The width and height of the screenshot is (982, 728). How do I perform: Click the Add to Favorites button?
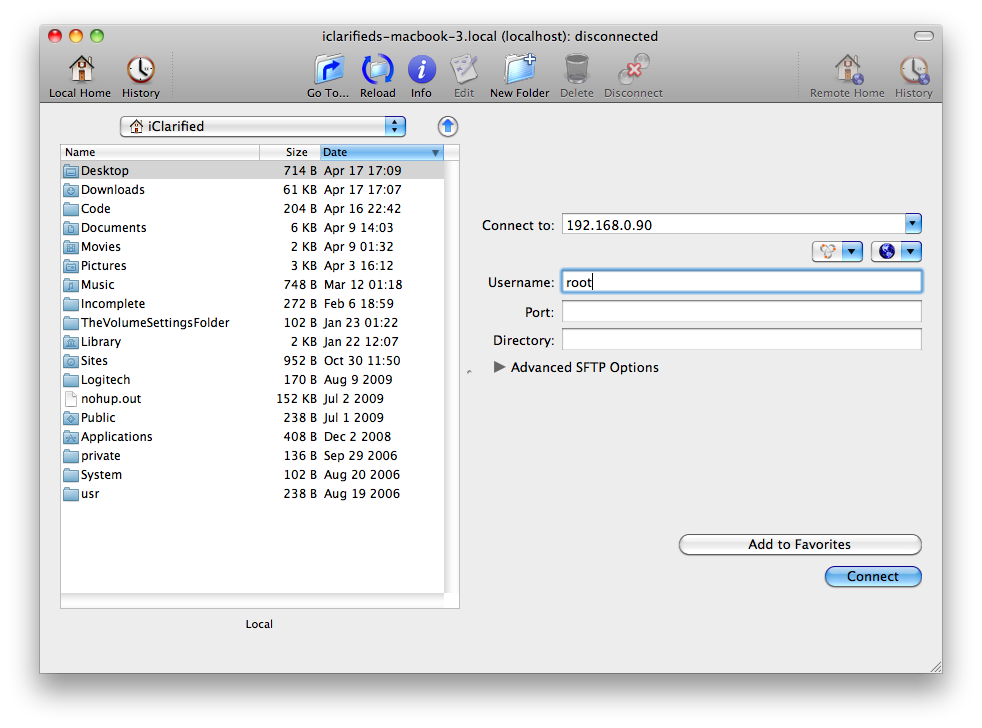(x=799, y=545)
